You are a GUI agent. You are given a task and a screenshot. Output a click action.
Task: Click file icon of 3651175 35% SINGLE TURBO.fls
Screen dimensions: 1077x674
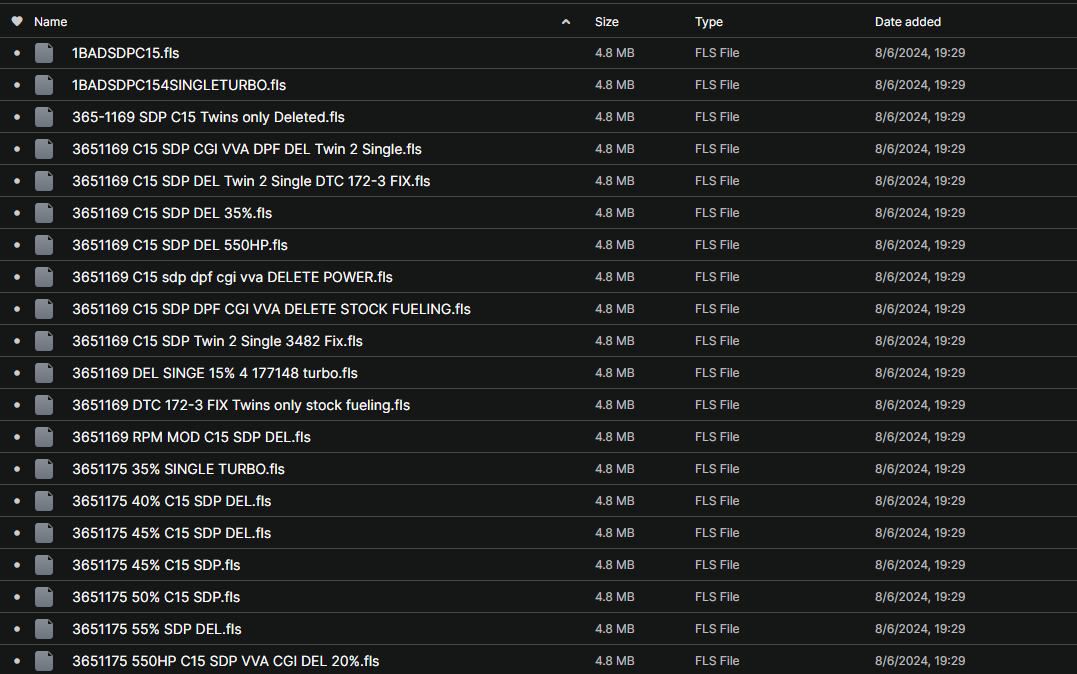(x=43, y=469)
